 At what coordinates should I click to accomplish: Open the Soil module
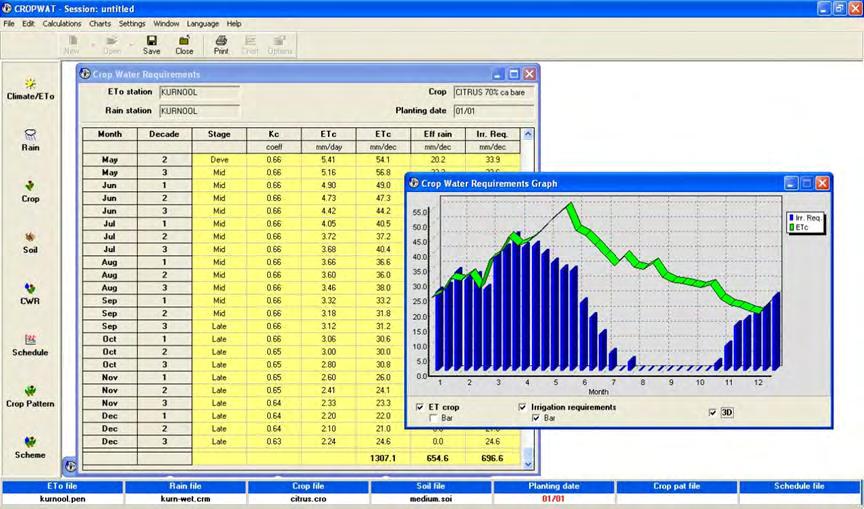30,243
